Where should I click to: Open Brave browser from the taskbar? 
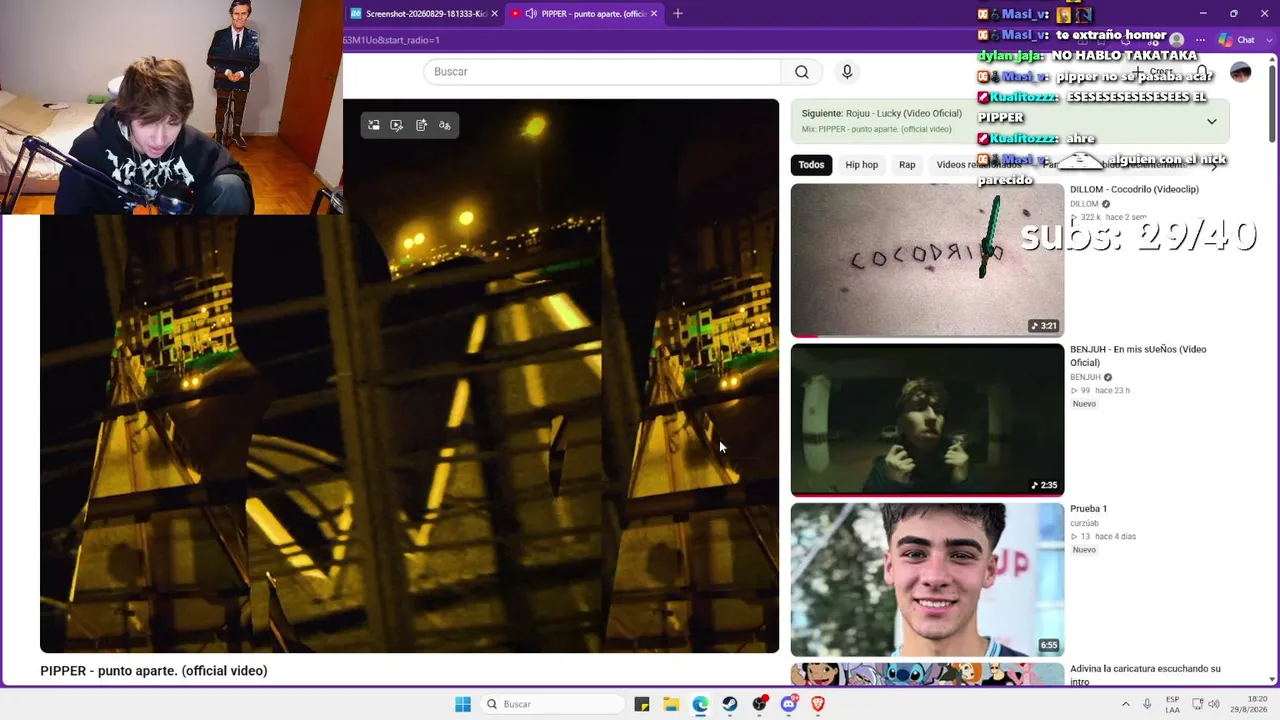[818, 704]
